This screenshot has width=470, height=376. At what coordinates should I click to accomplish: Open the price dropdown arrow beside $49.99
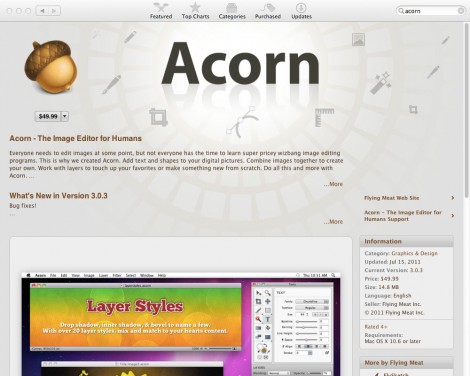65,116
